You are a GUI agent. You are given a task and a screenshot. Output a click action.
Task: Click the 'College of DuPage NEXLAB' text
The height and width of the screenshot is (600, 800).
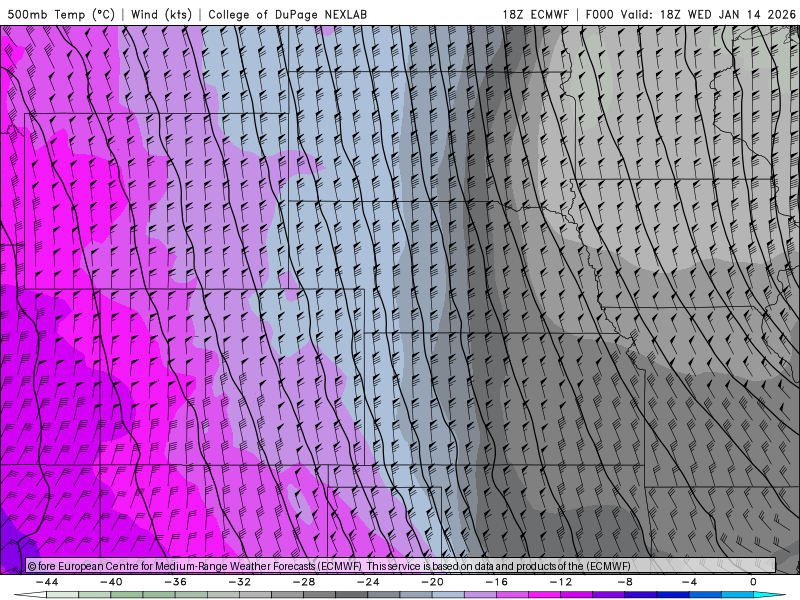click(287, 14)
